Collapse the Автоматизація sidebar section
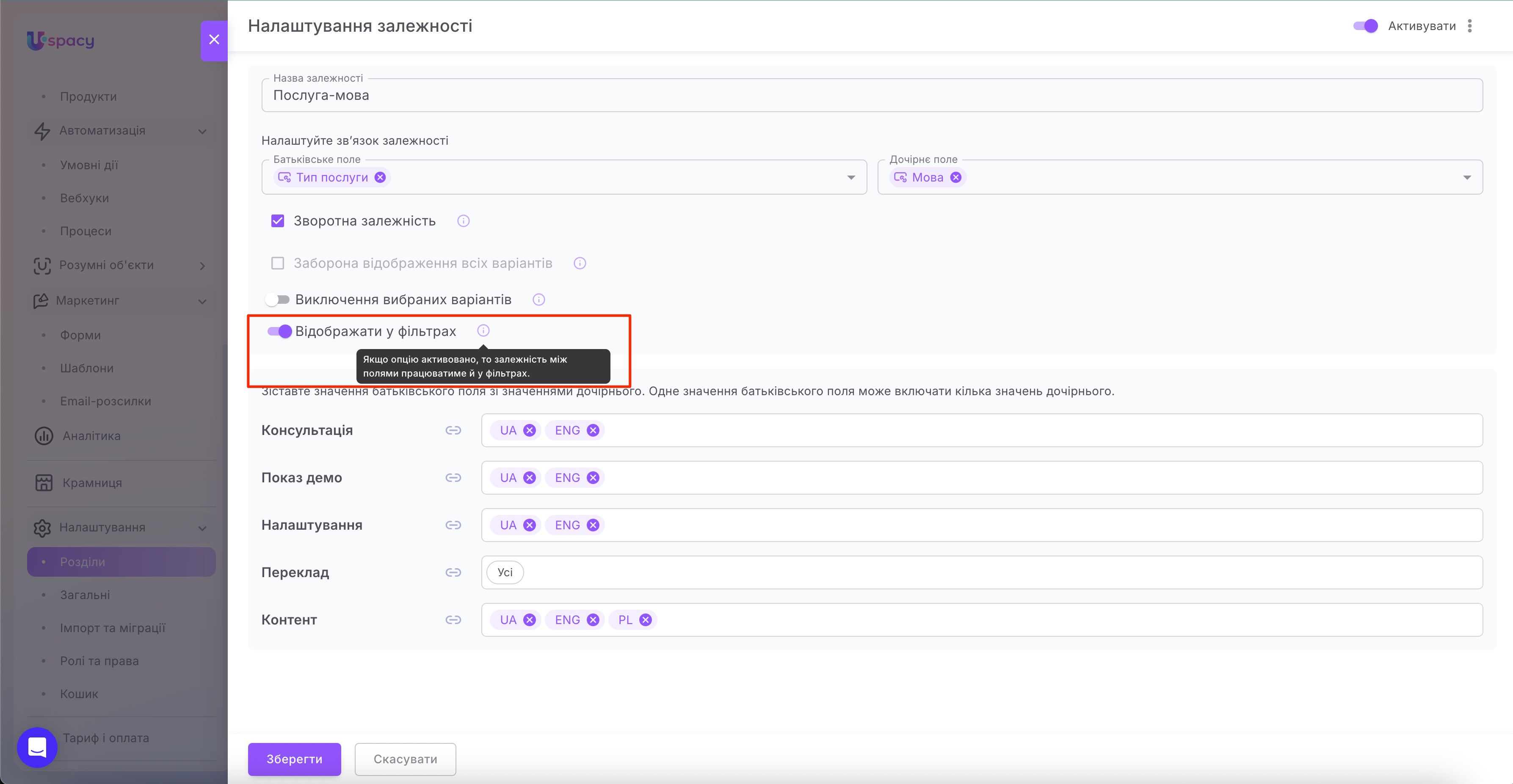 (202, 131)
